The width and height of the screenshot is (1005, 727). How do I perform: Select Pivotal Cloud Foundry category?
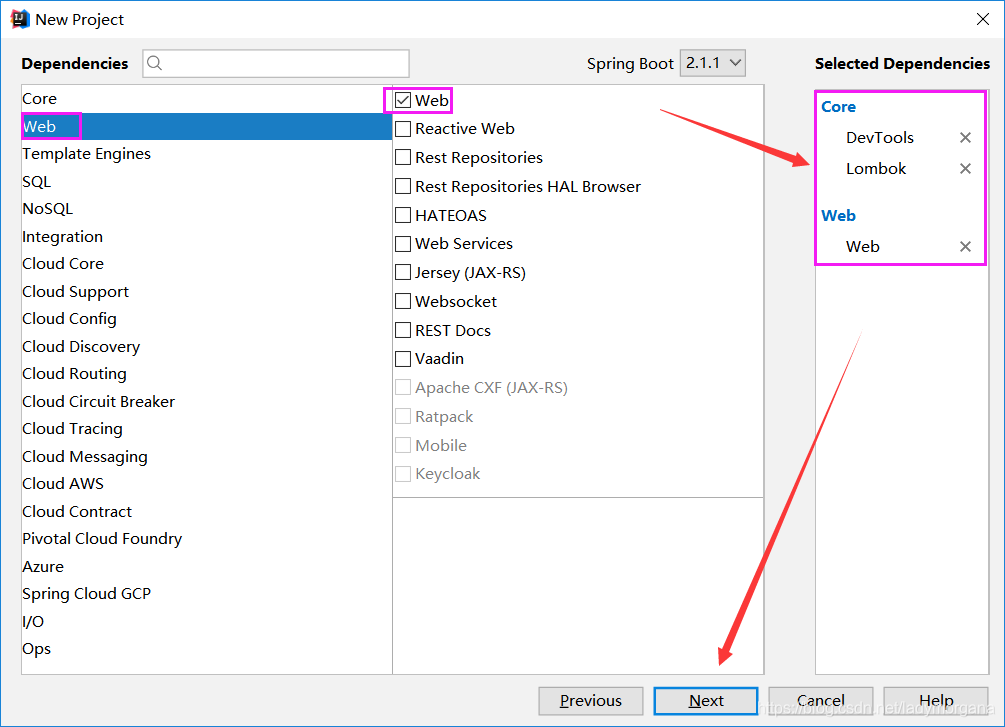click(206, 539)
